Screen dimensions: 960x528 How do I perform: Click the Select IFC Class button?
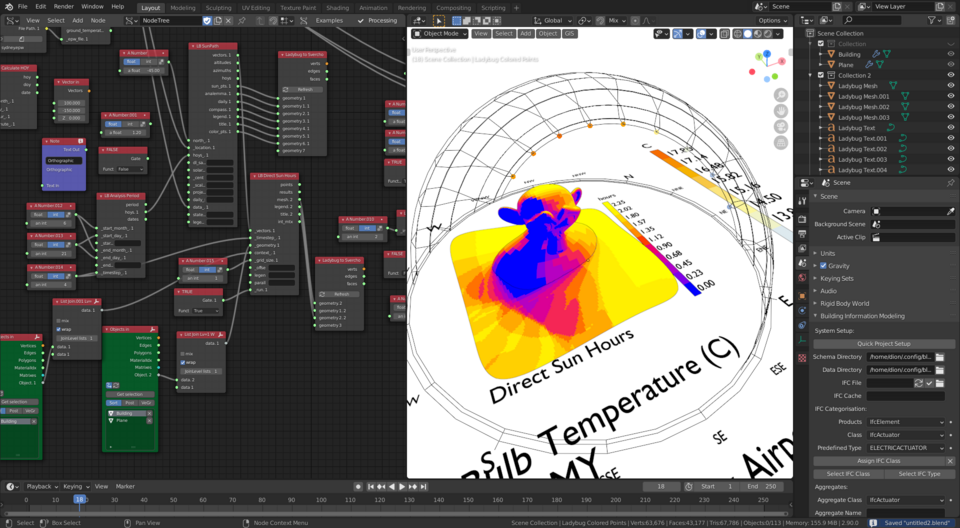tap(848, 473)
